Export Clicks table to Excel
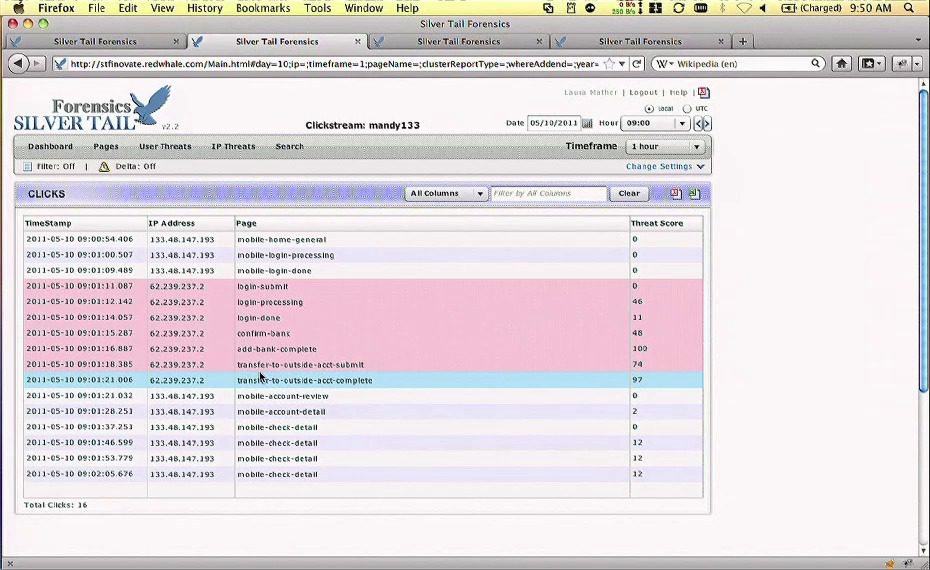The height and width of the screenshot is (570, 930). [695, 193]
